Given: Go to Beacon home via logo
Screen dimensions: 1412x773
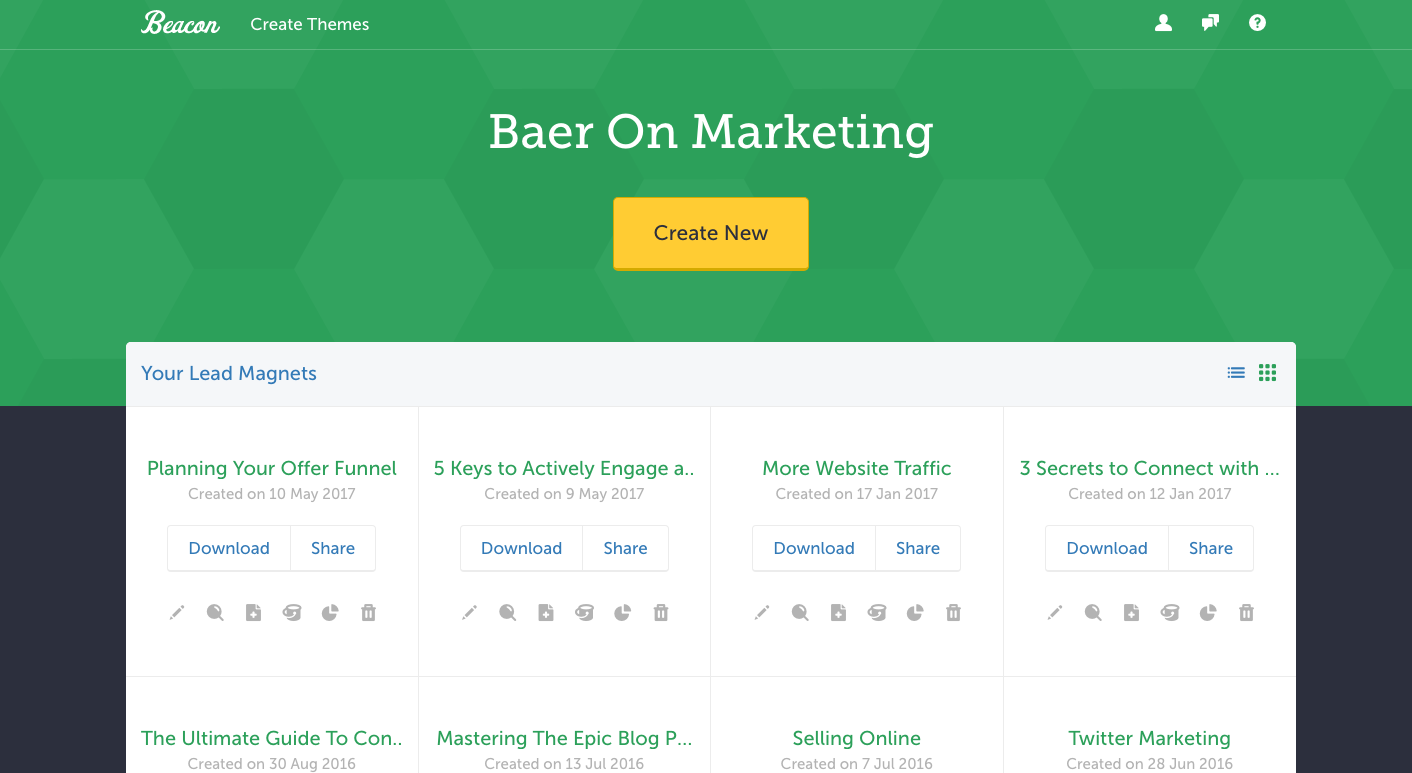Looking at the screenshot, I should pos(180,23).
